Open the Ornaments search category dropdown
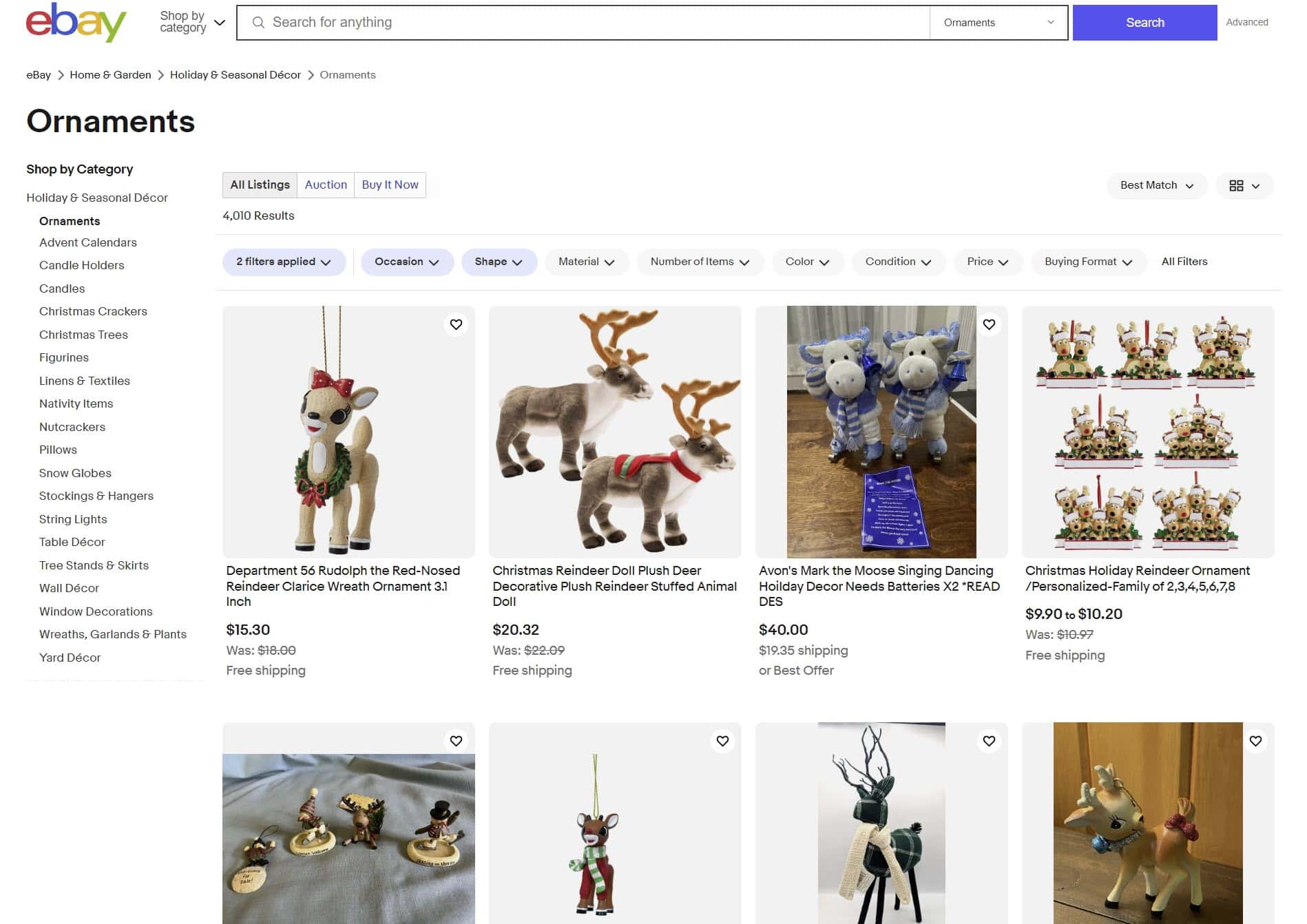Image resolution: width=1307 pixels, height=924 pixels. (998, 23)
